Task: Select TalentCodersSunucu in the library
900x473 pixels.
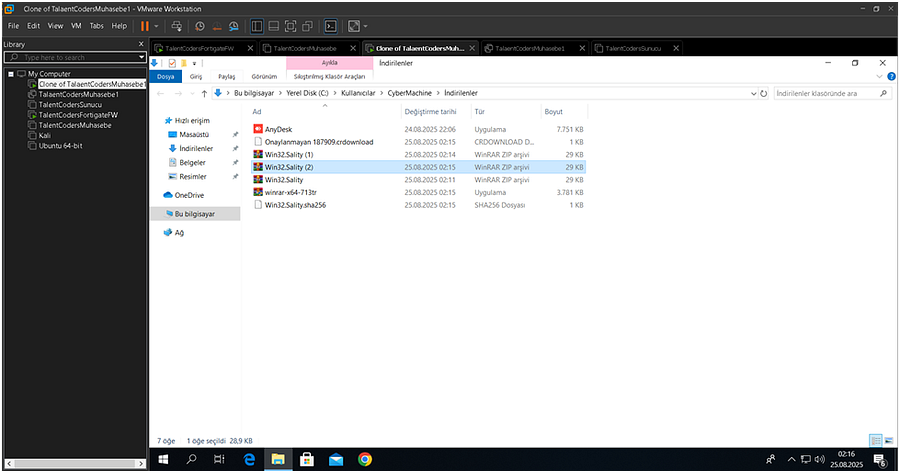Action: [70, 104]
